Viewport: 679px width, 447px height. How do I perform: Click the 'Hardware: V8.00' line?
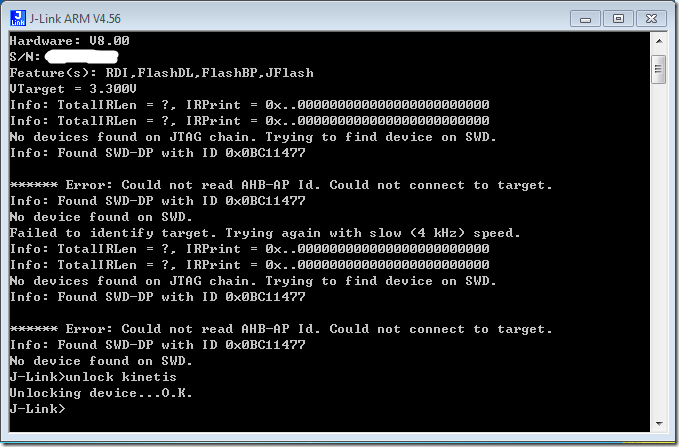click(69, 40)
